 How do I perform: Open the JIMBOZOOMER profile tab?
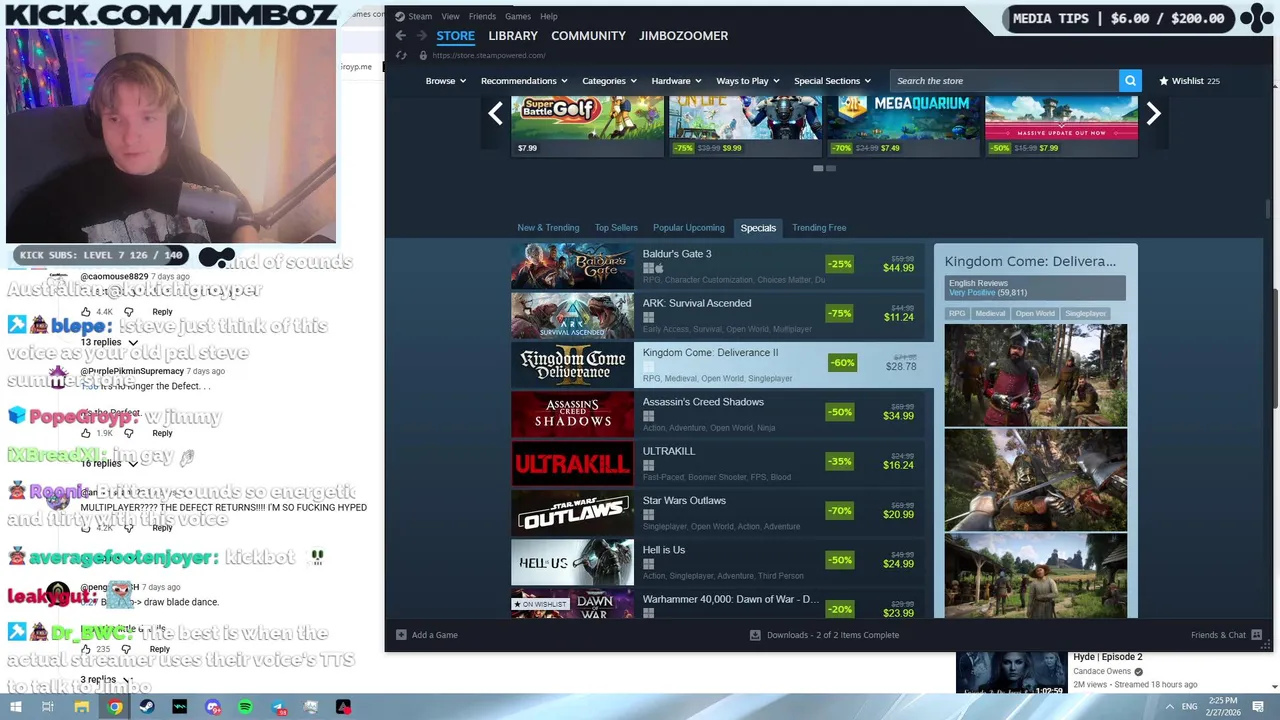click(x=684, y=36)
